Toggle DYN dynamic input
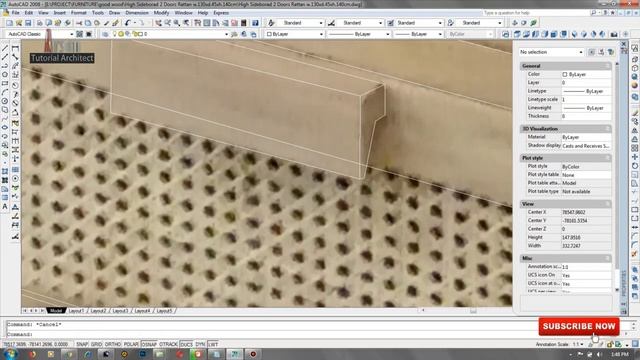The width and height of the screenshot is (640, 360). tap(200, 344)
